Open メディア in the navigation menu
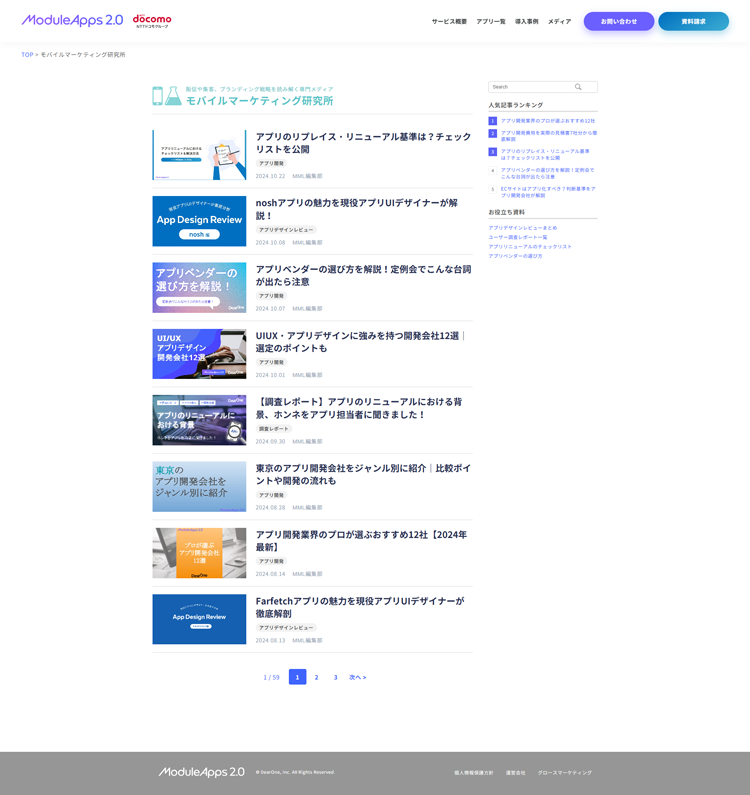This screenshot has width=750, height=795. tap(559, 22)
